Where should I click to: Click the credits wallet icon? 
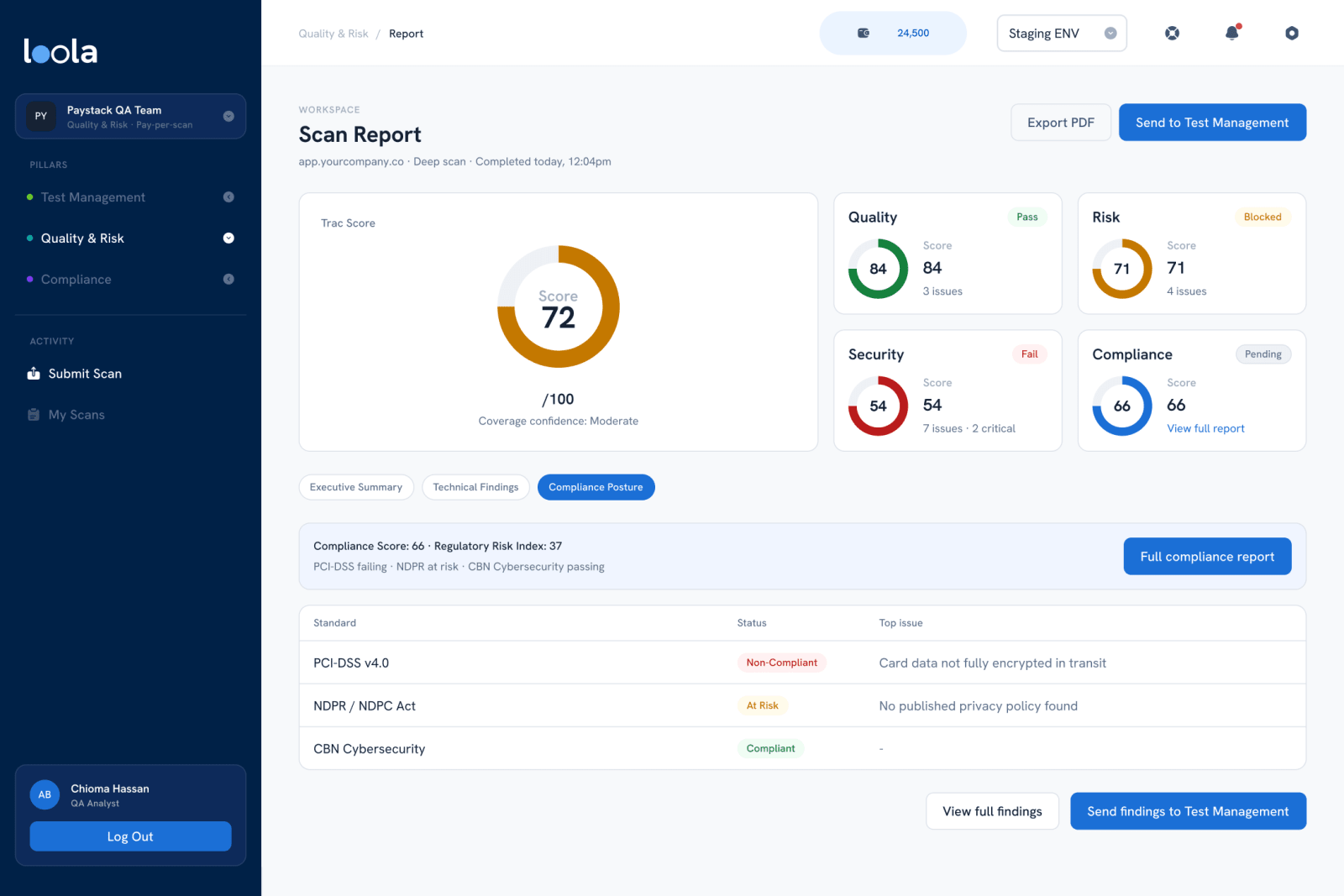point(864,34)
